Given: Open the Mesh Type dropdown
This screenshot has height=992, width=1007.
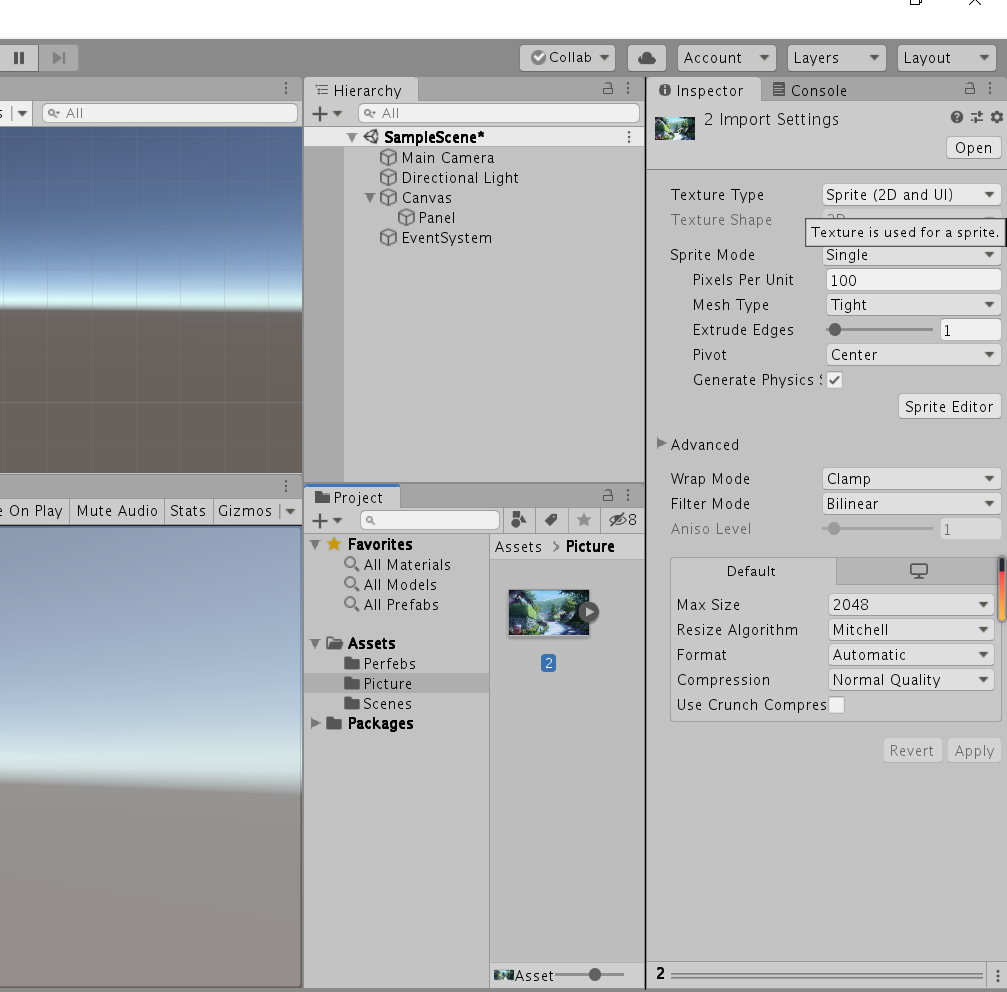Looking at the screenshot, I should point(913,305).
